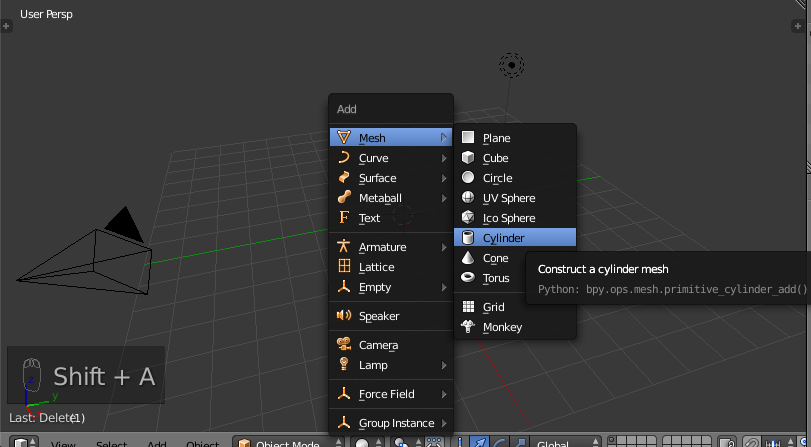Click the Cone mesh icon
The image size is (811, 447).
(468, 258)
